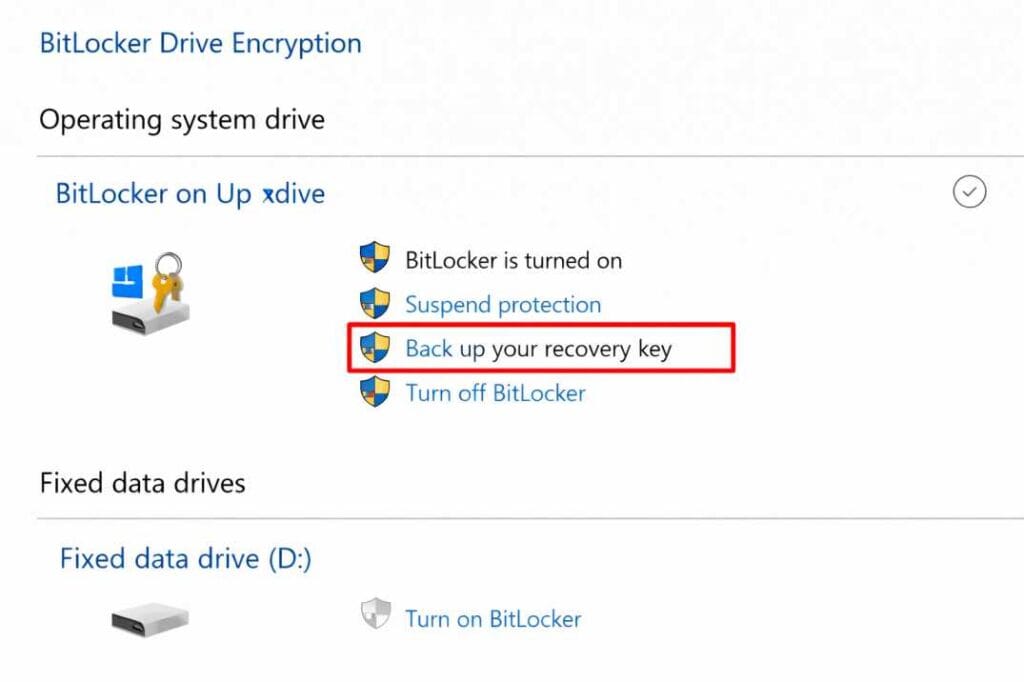Click the BitLocker is turned on status text
1024x682 pixels.
513,259
